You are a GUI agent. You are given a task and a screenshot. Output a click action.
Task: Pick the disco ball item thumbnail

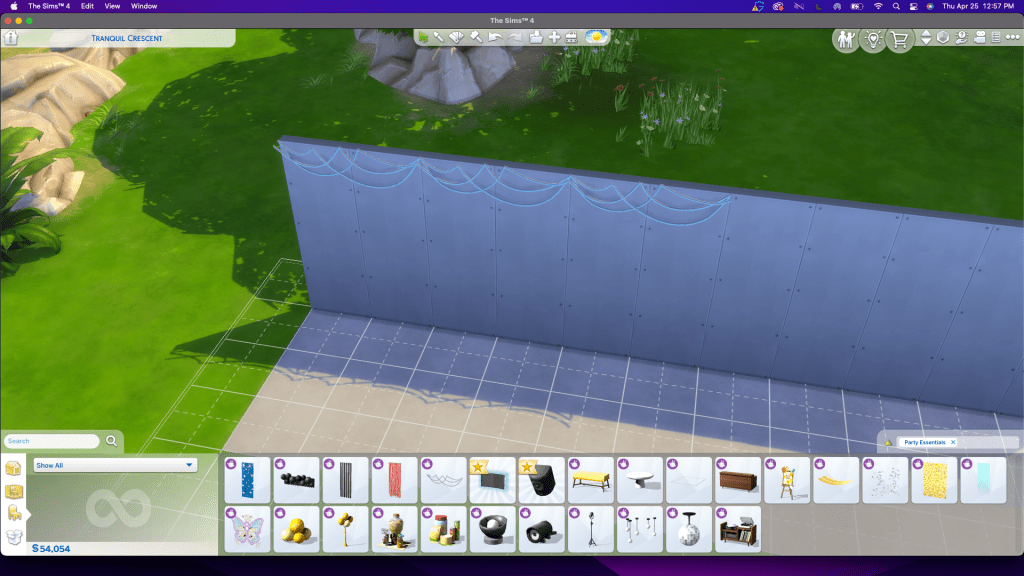[x=688, y=529]
